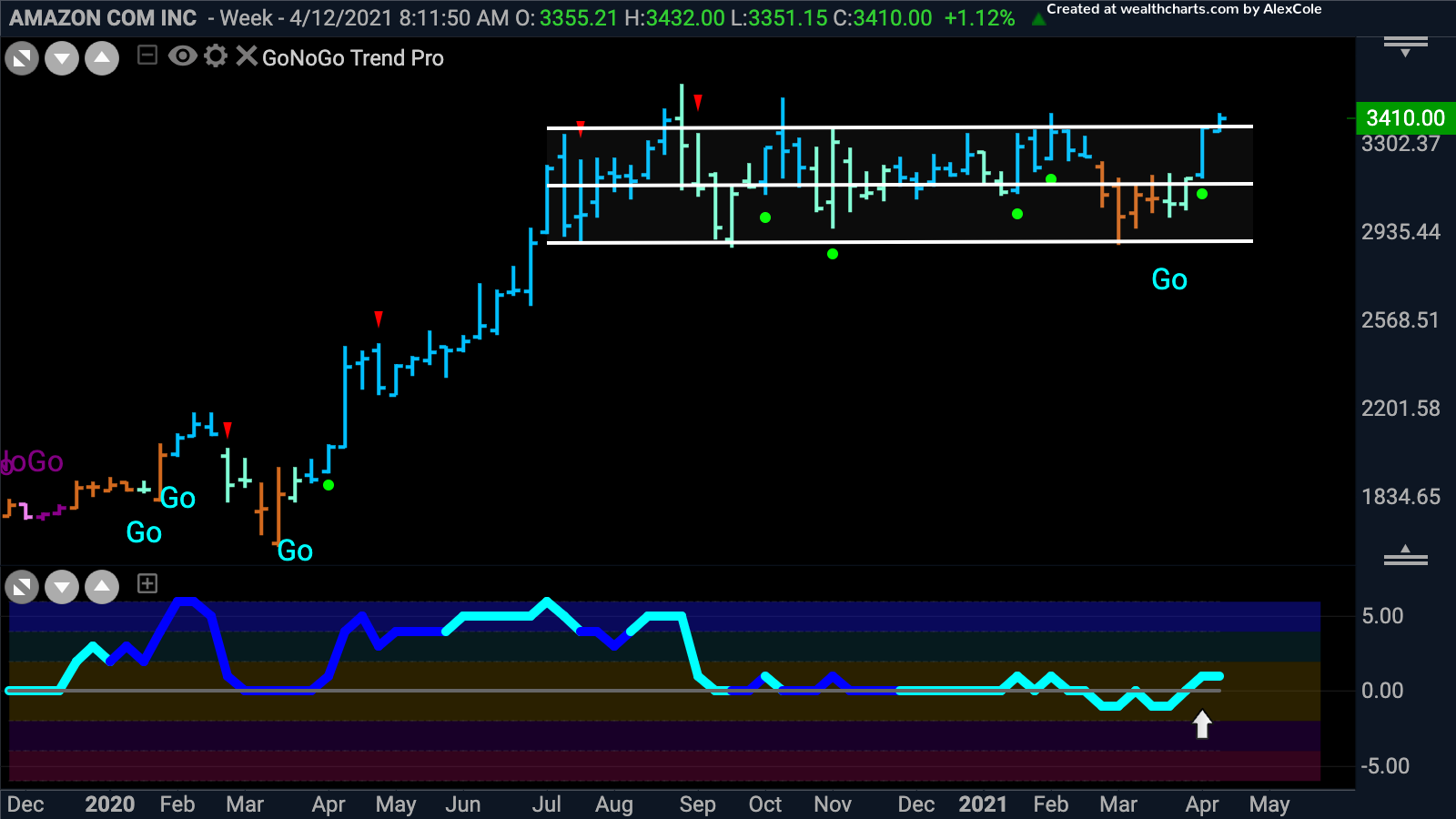1456x819 pixels.
Task: Click the open value 3355.21
Action: coord(579,18)
